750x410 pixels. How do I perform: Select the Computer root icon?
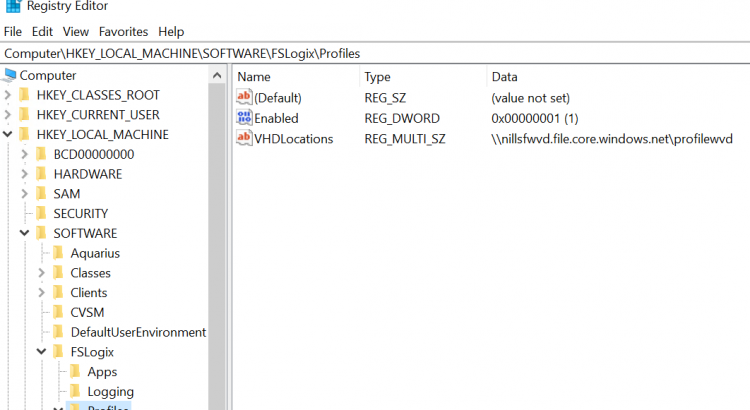coord(10,75)
